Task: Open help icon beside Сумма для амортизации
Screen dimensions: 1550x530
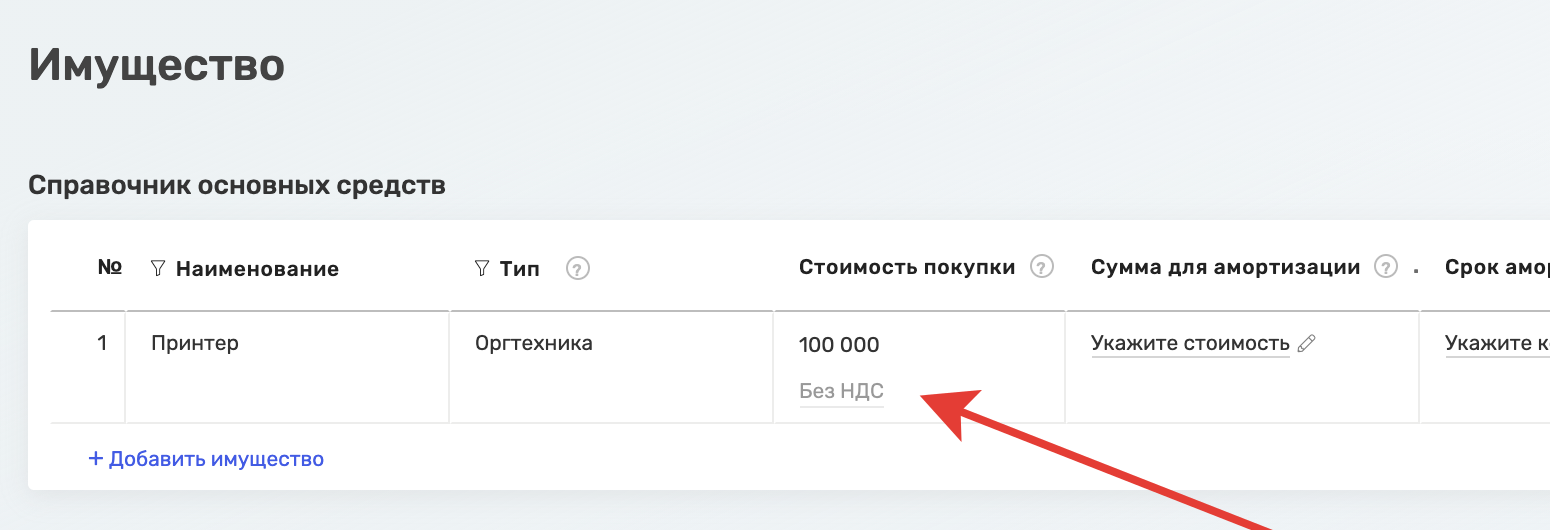Action: point(1385,267)
